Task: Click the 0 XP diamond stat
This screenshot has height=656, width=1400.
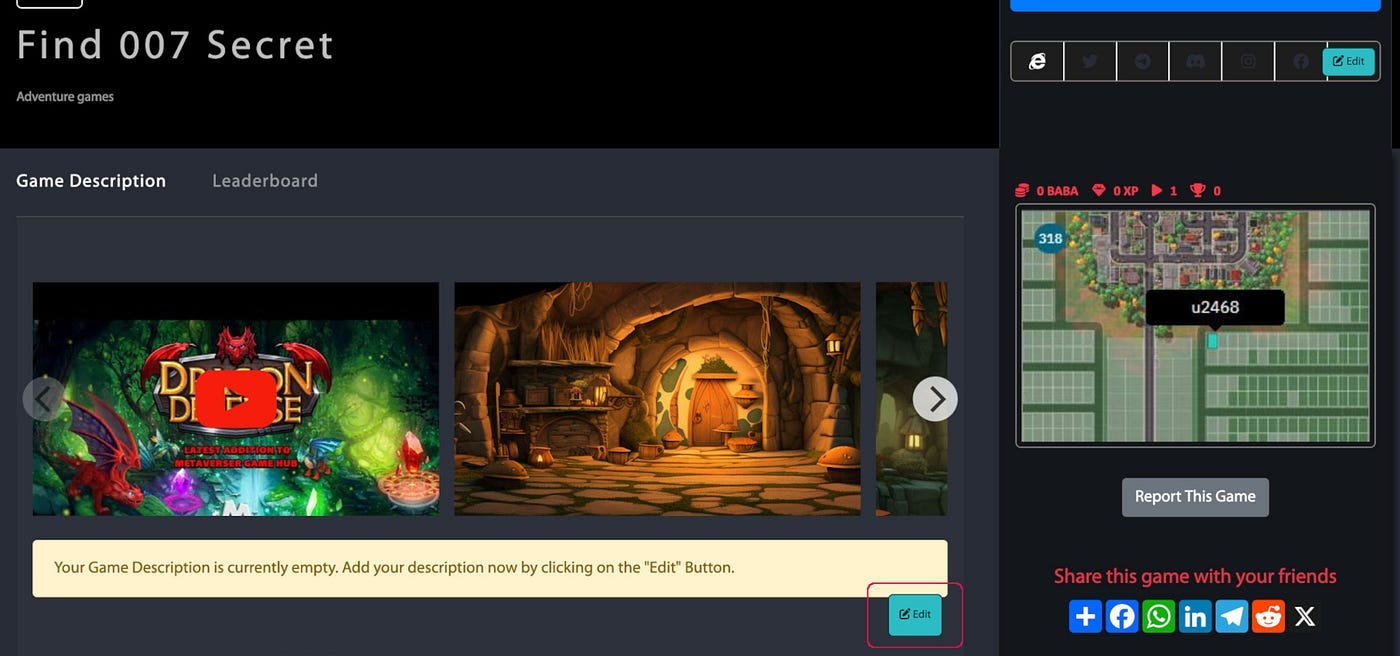Action: [1114, 190]
